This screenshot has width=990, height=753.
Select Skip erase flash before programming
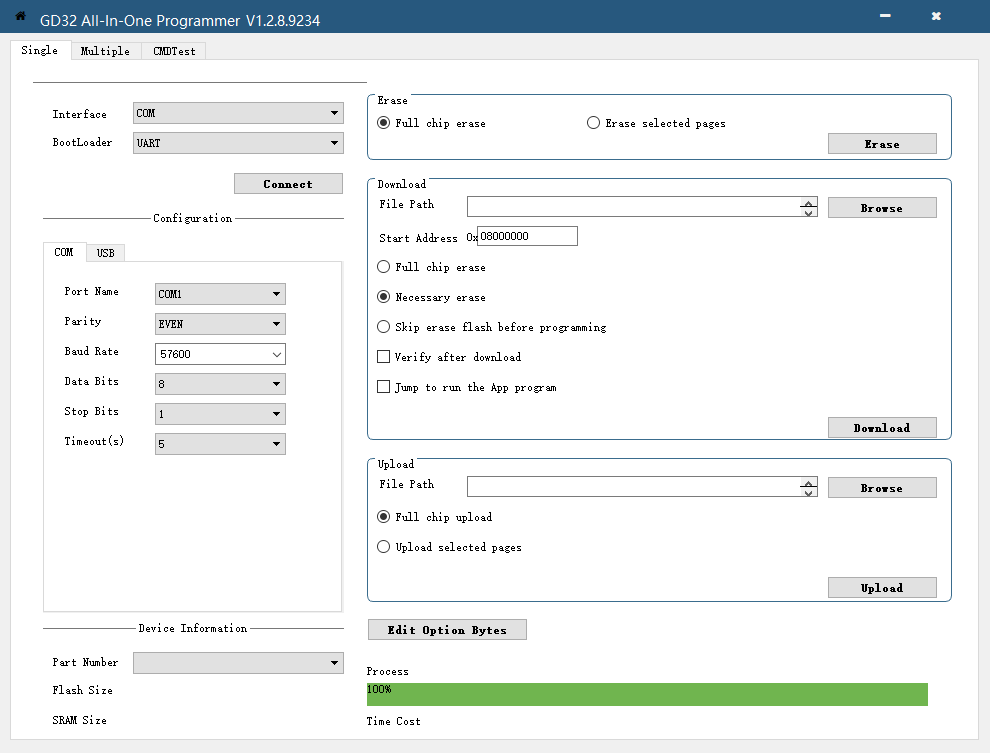(x=384, y=327)
